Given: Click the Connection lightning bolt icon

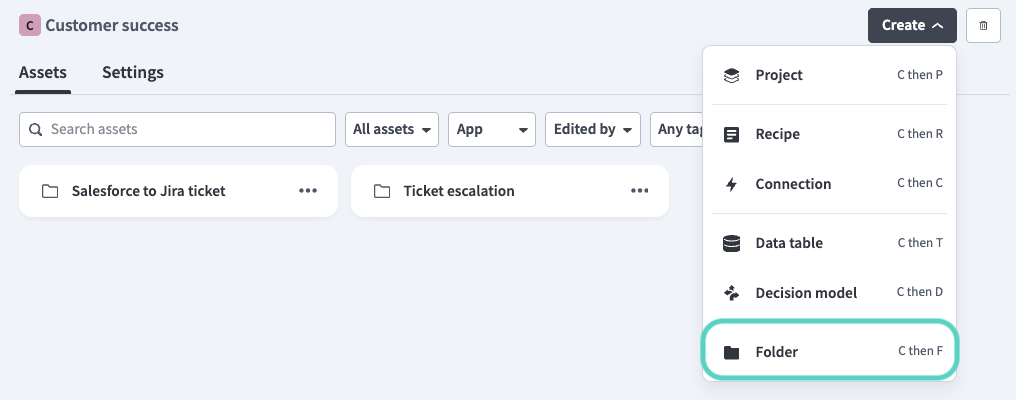Looking at the screenshot, I should point(731,184).
